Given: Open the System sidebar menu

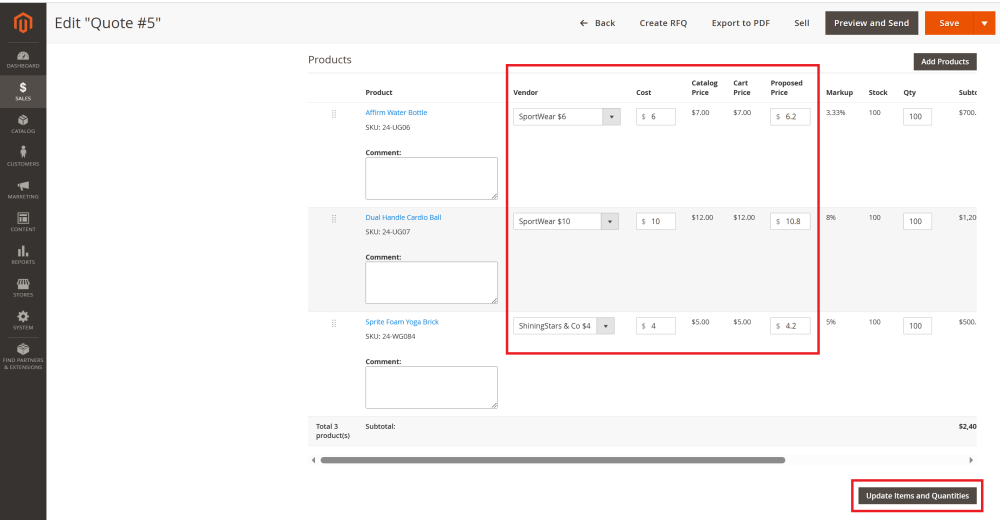Looking at the screenshot, I should tap(23, 320).
